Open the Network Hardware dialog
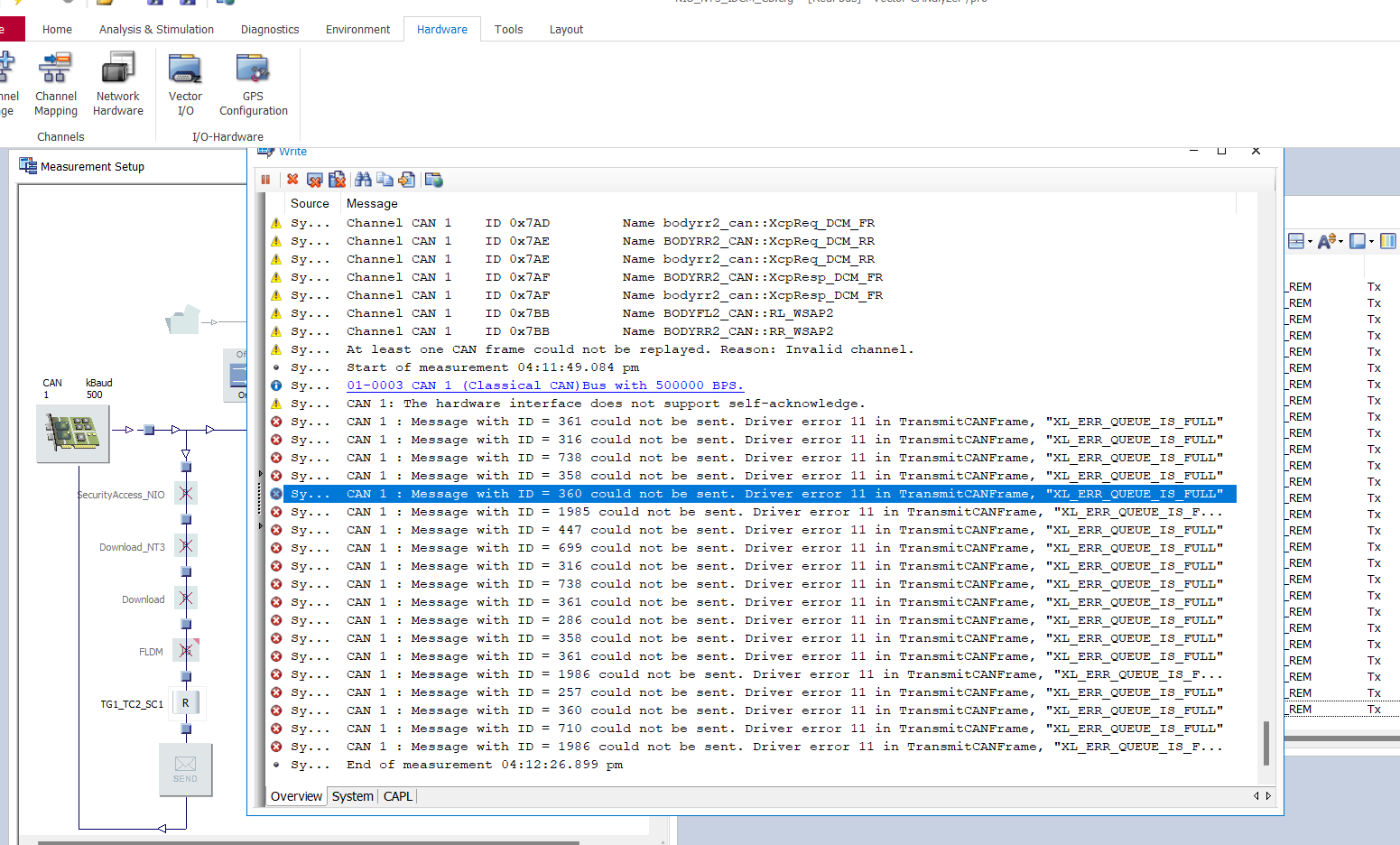 [117, 84]
